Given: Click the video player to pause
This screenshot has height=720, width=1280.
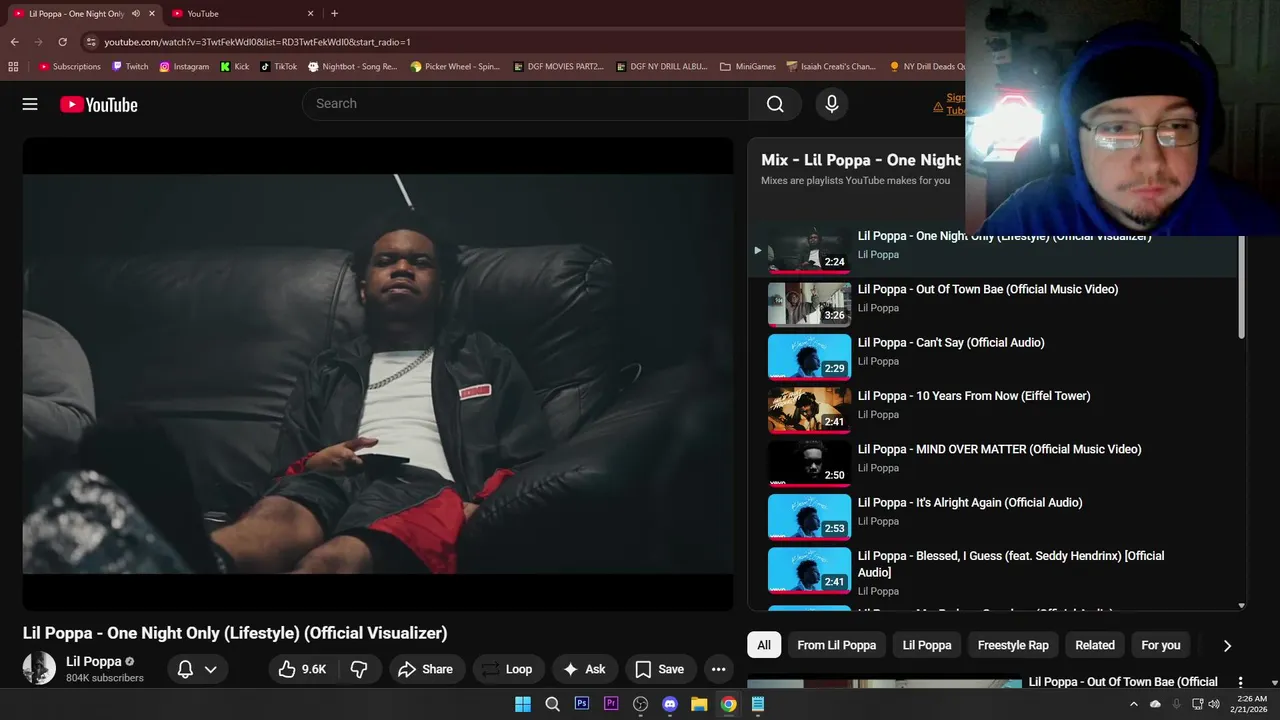Looking at the screenshot, I should [x=378, y=374].
